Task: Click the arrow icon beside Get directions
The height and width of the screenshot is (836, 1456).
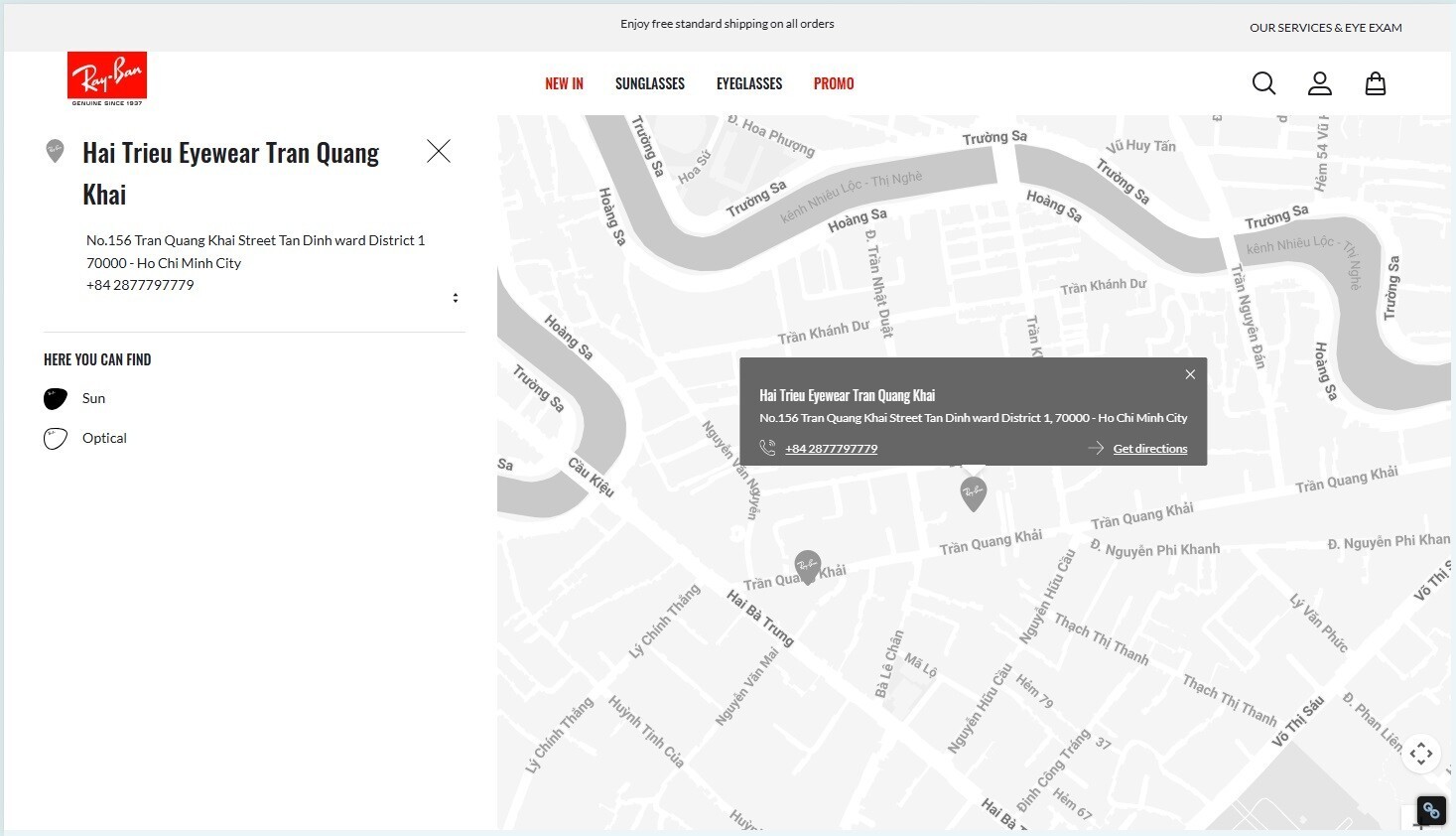Action: coord(1096,448)
